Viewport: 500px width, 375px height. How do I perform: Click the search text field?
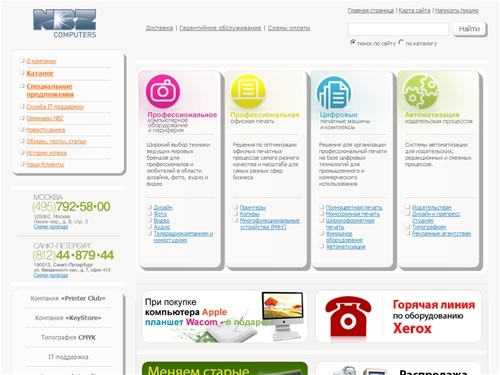pyautogui.click(x=398, y=29)
